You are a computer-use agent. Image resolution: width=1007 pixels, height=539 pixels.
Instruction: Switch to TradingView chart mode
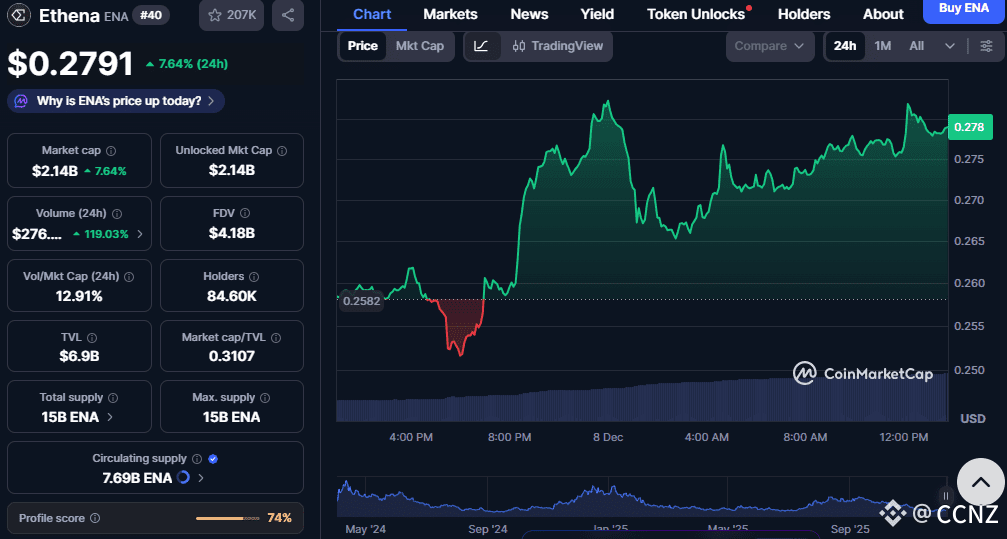(x=558, y=46)
